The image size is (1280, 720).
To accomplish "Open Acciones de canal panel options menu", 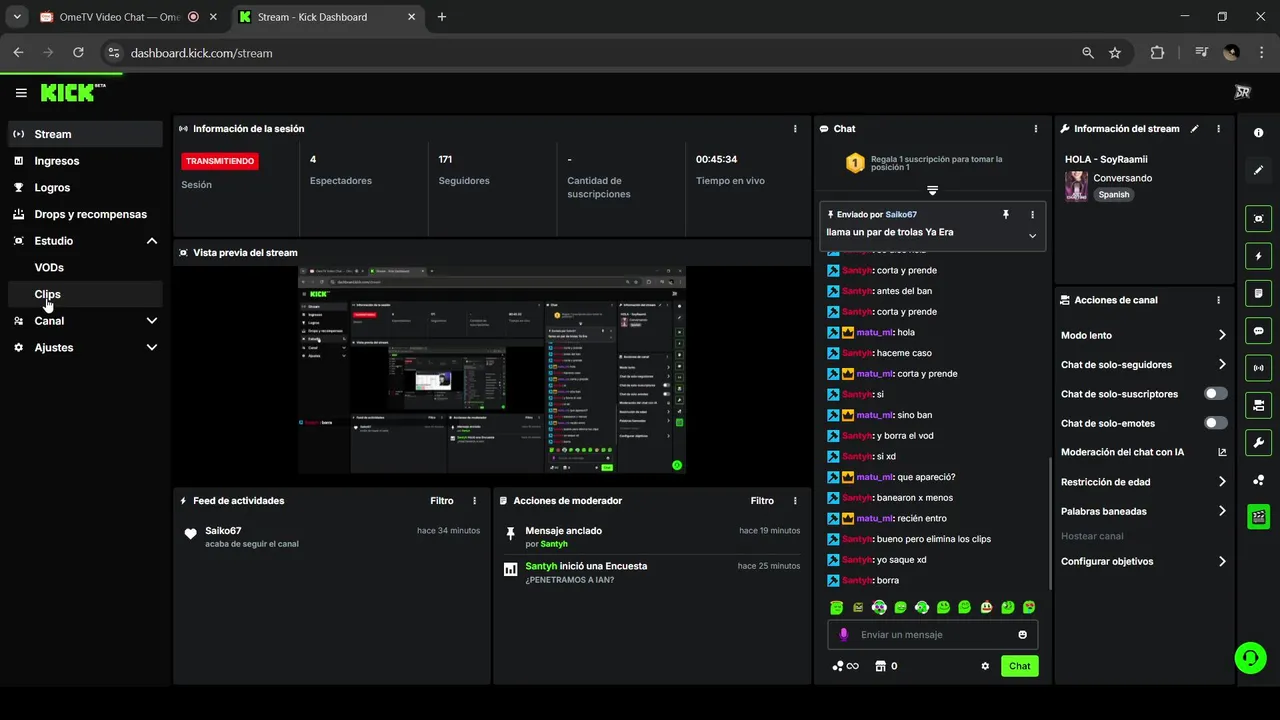I will coord(1218,300).
